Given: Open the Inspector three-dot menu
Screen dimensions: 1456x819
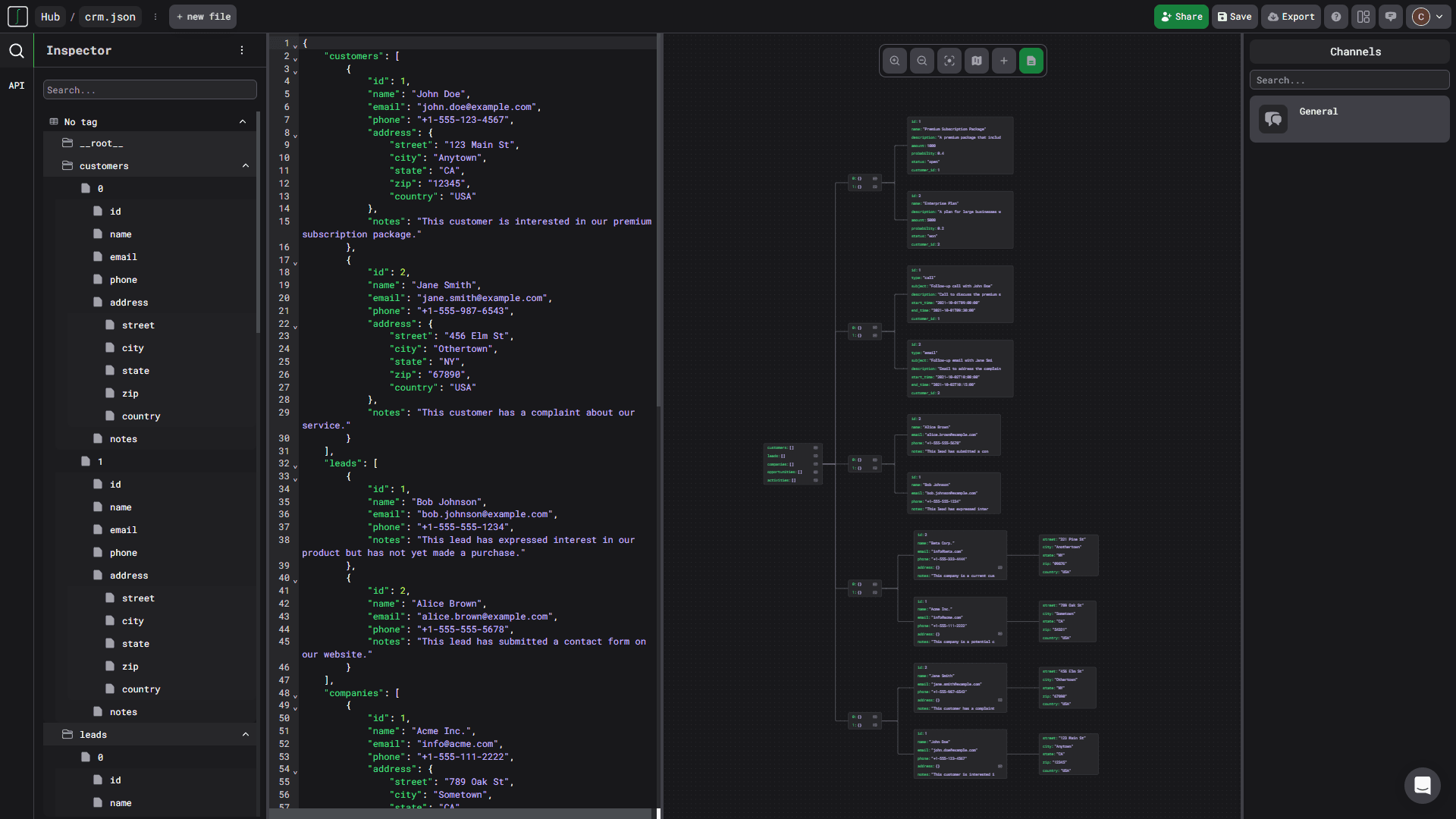Looking at the screenshot, I should pos(242,50).
